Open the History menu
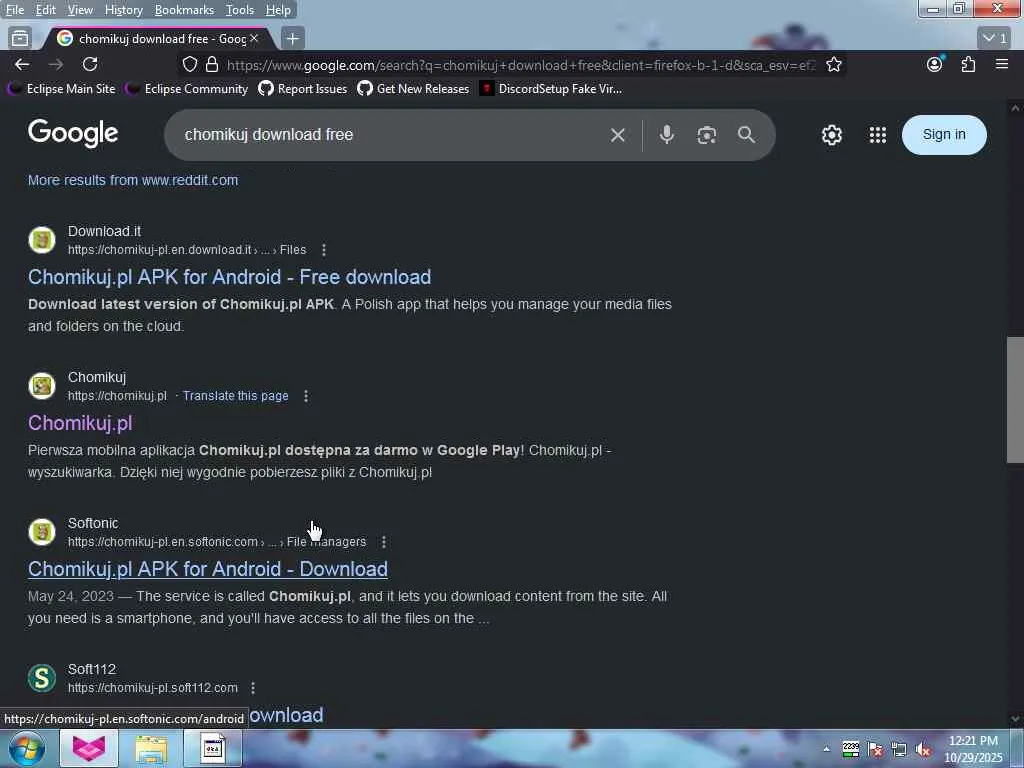 click(x=123, y=10)
